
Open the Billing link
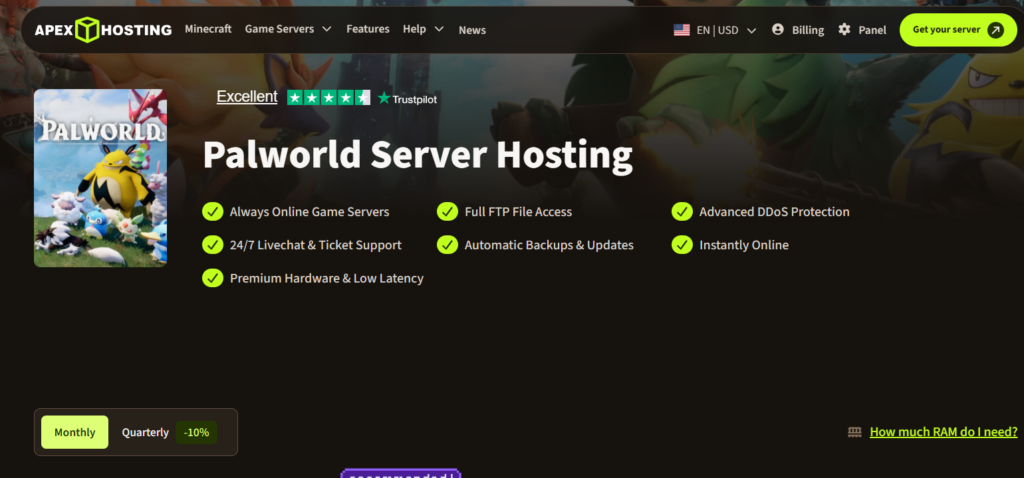tap(808, 30)
